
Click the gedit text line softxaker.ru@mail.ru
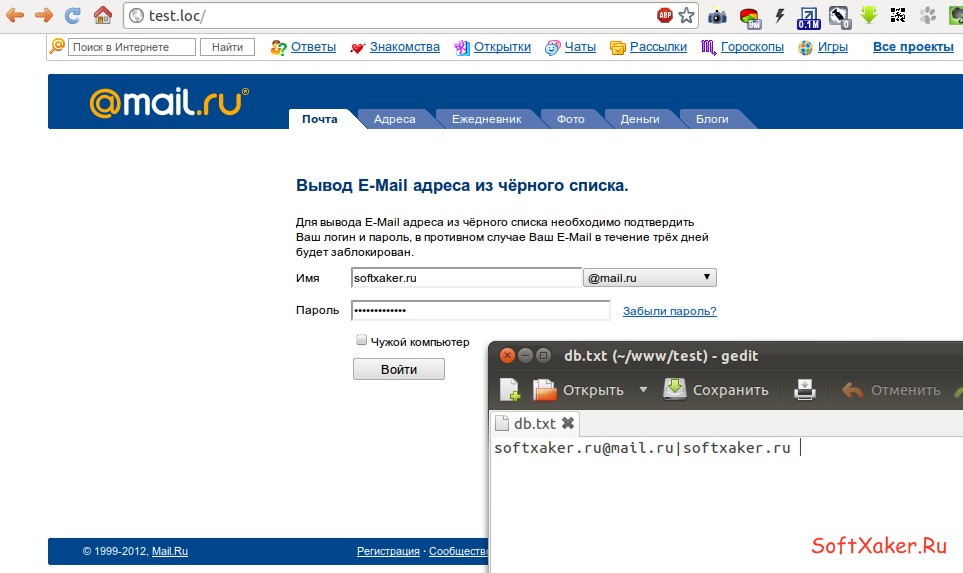coord(642,448)
